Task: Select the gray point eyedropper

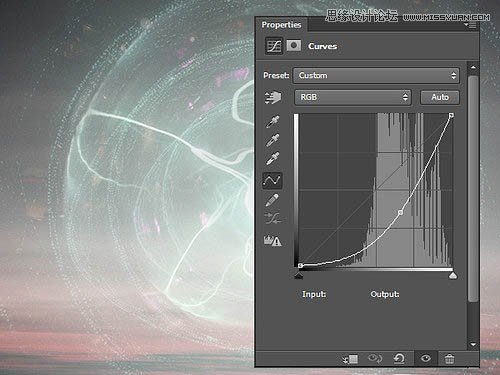Action: point(272,140)
